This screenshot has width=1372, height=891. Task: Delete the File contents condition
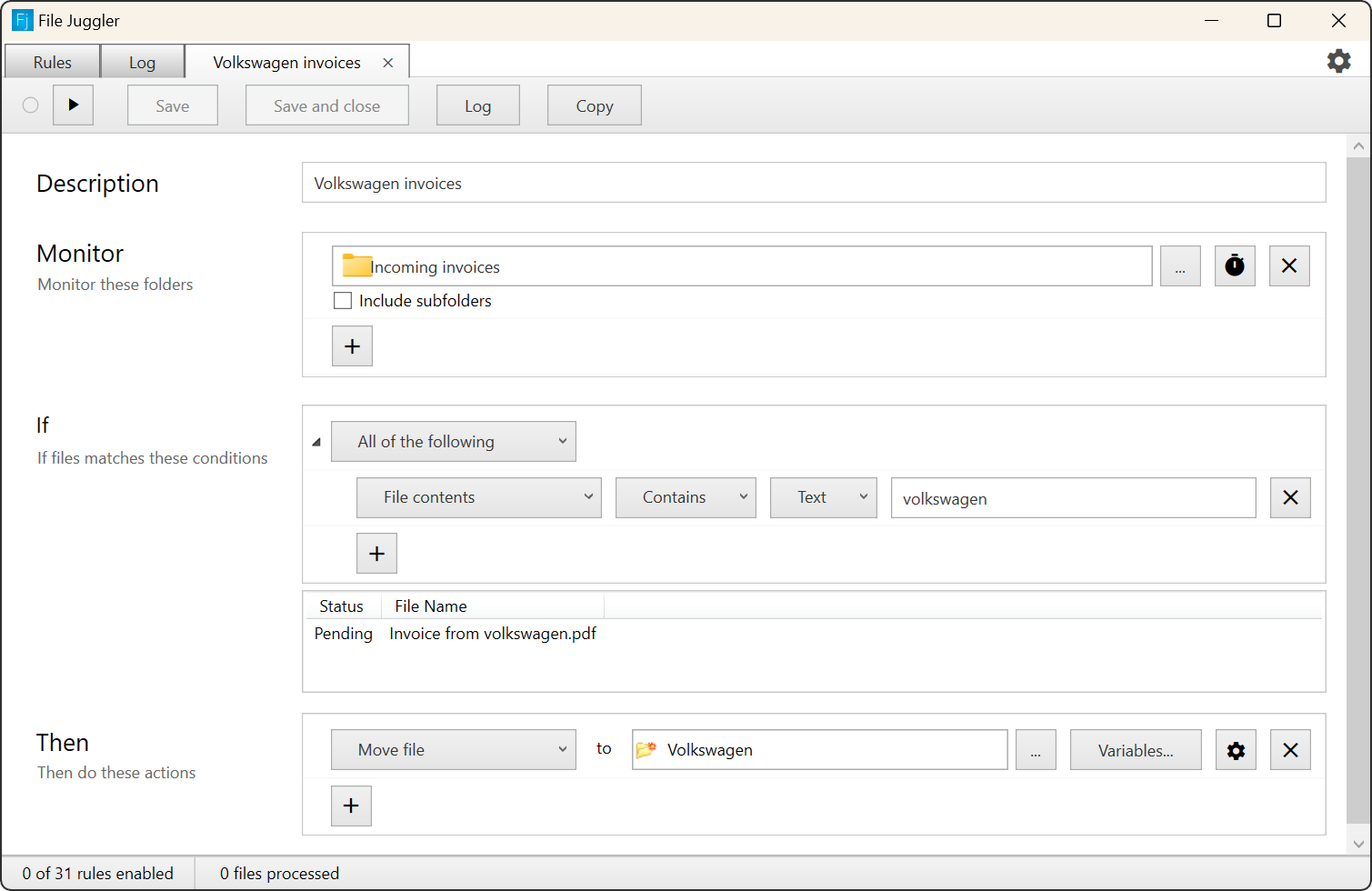[x=1290, y=498]
